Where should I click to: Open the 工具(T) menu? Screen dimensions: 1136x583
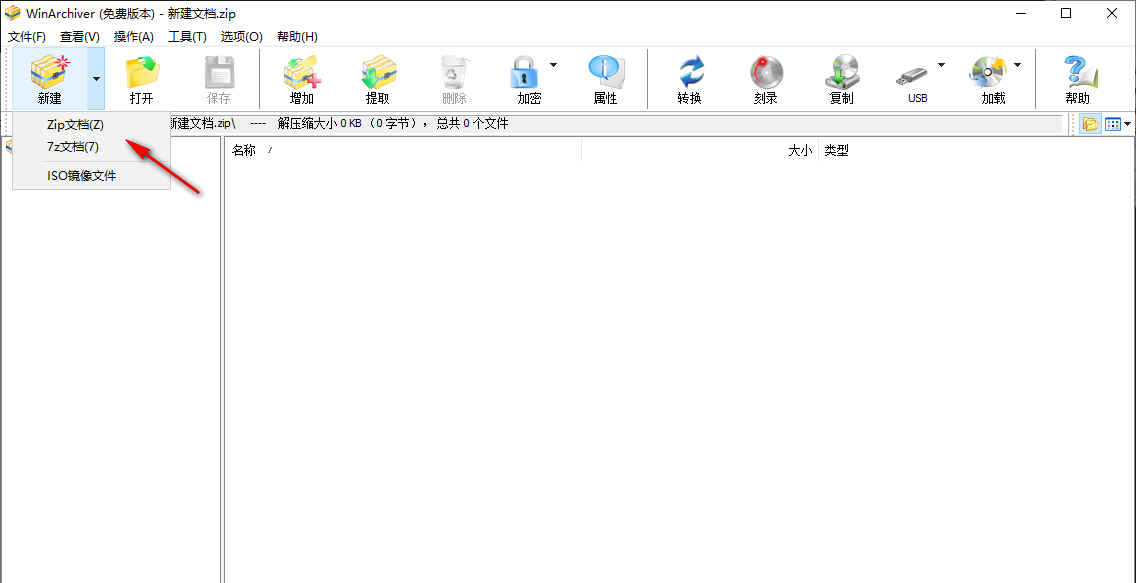(x=188, y=37)
